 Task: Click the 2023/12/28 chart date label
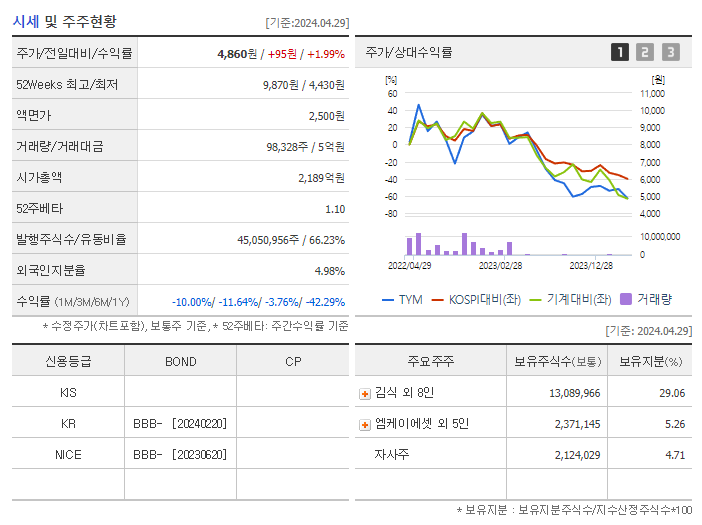[x=591, y=265]
